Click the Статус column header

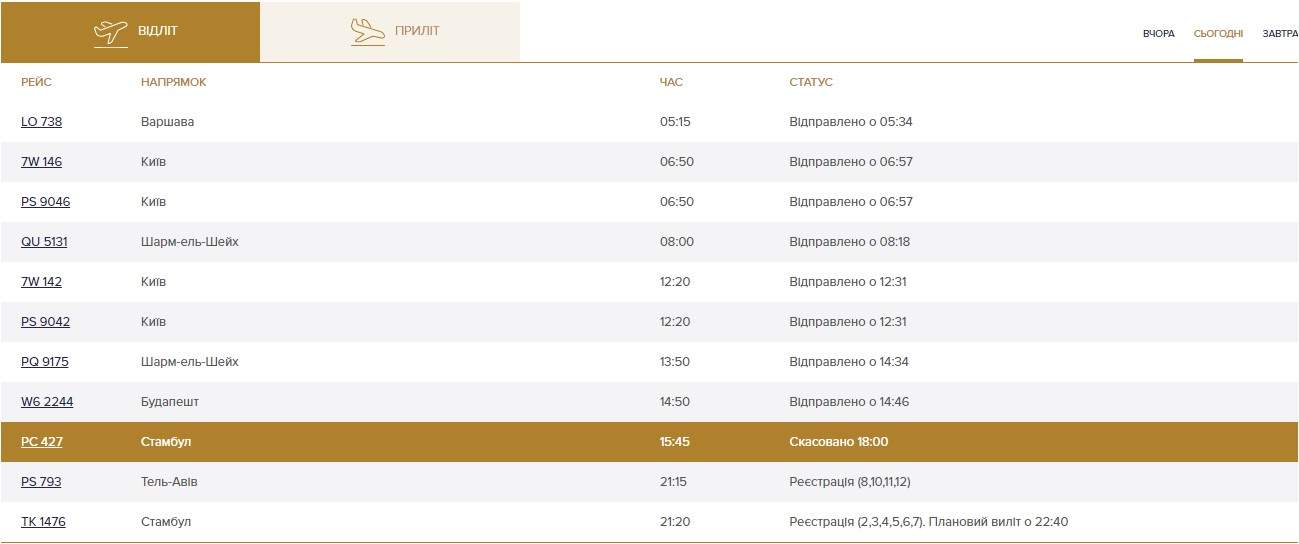pyautogui.click(x=810, y=82)
